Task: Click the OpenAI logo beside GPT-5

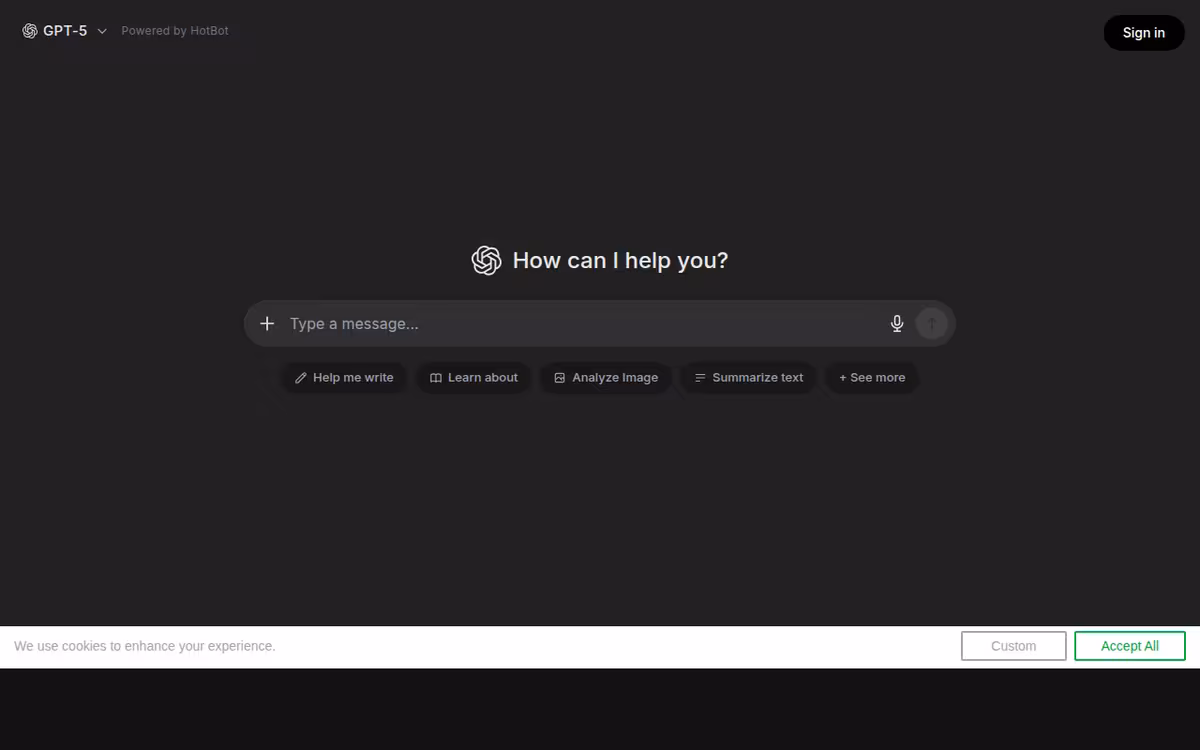Action: click(30, 31)
